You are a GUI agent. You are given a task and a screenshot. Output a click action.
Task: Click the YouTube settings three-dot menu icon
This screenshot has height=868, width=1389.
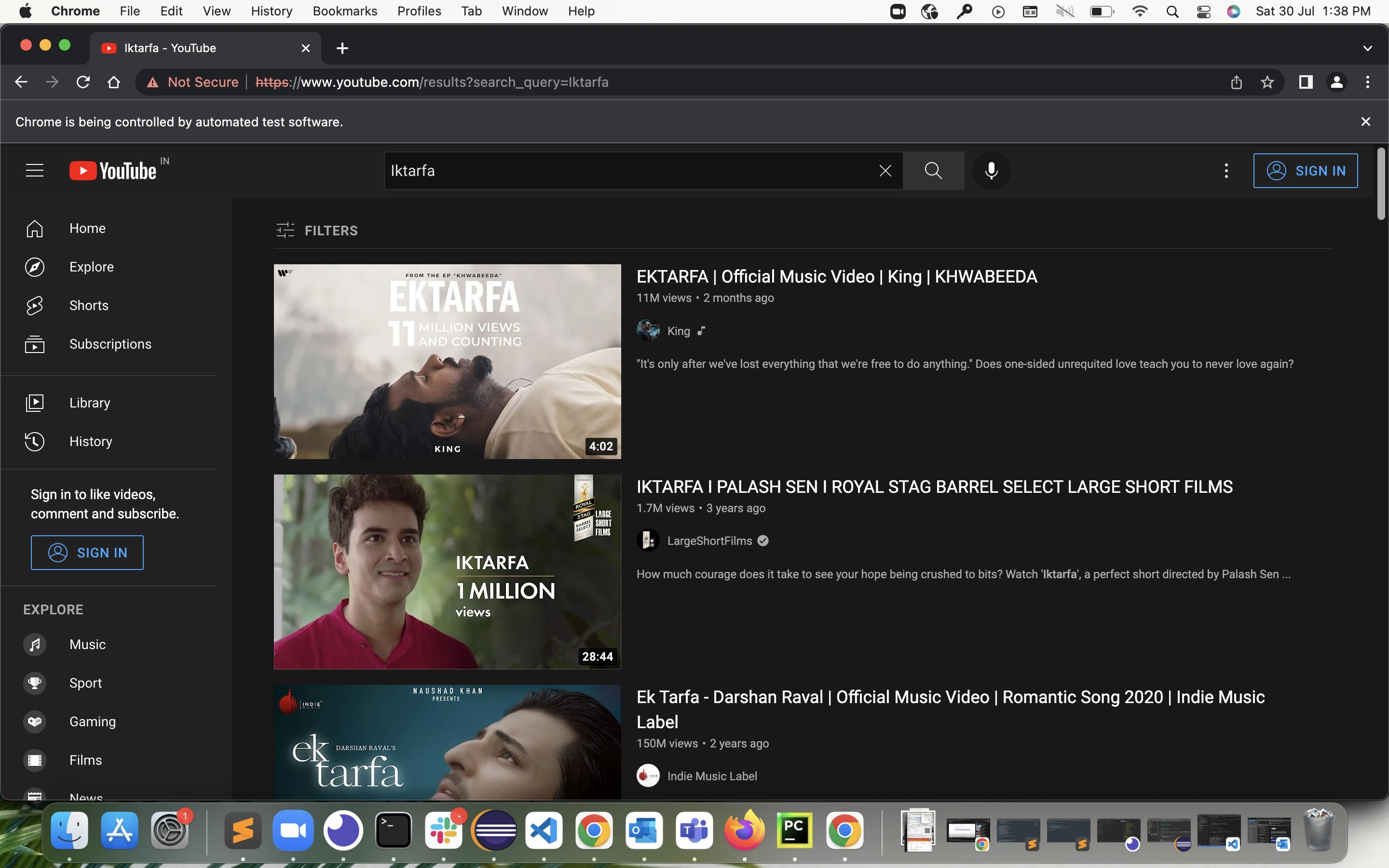tap(1226, 171)
